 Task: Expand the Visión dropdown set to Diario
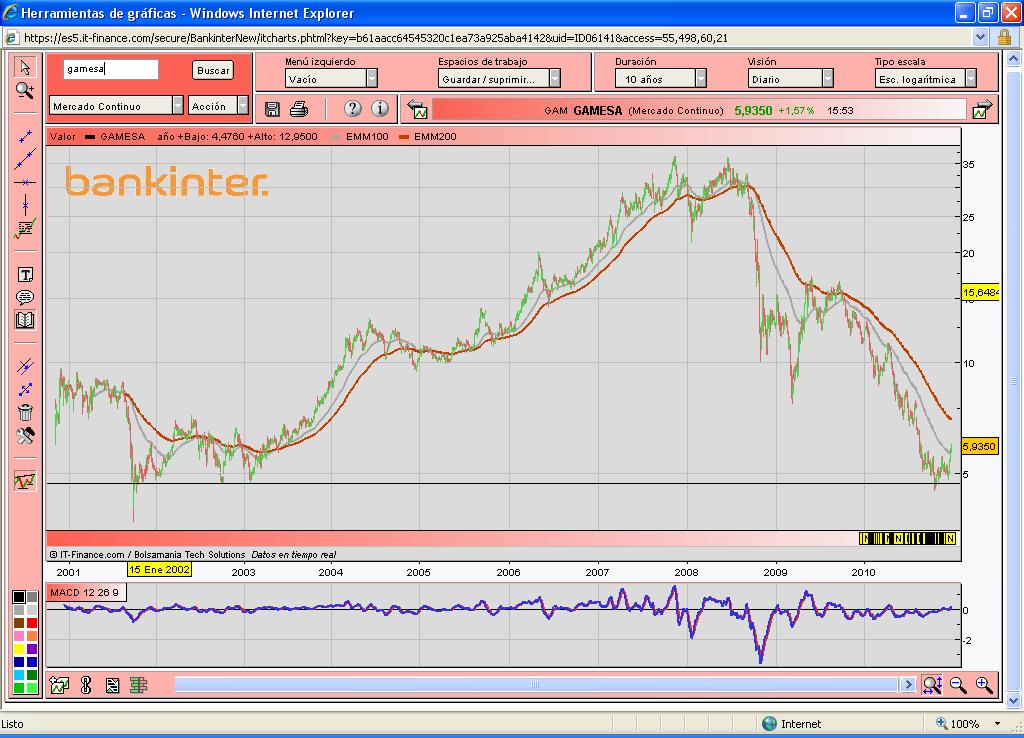coord(827,78)
